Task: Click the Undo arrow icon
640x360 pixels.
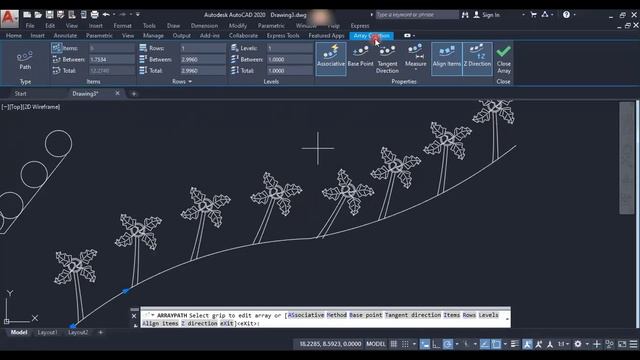Action: pyautogui.click(x=106, y=15)
